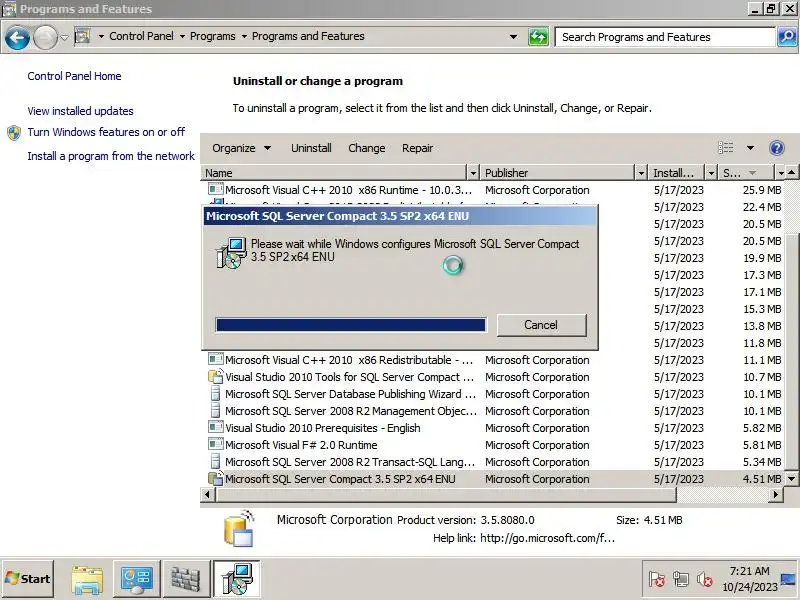Open the Name column filter dropdown

(x=473, y=173)
